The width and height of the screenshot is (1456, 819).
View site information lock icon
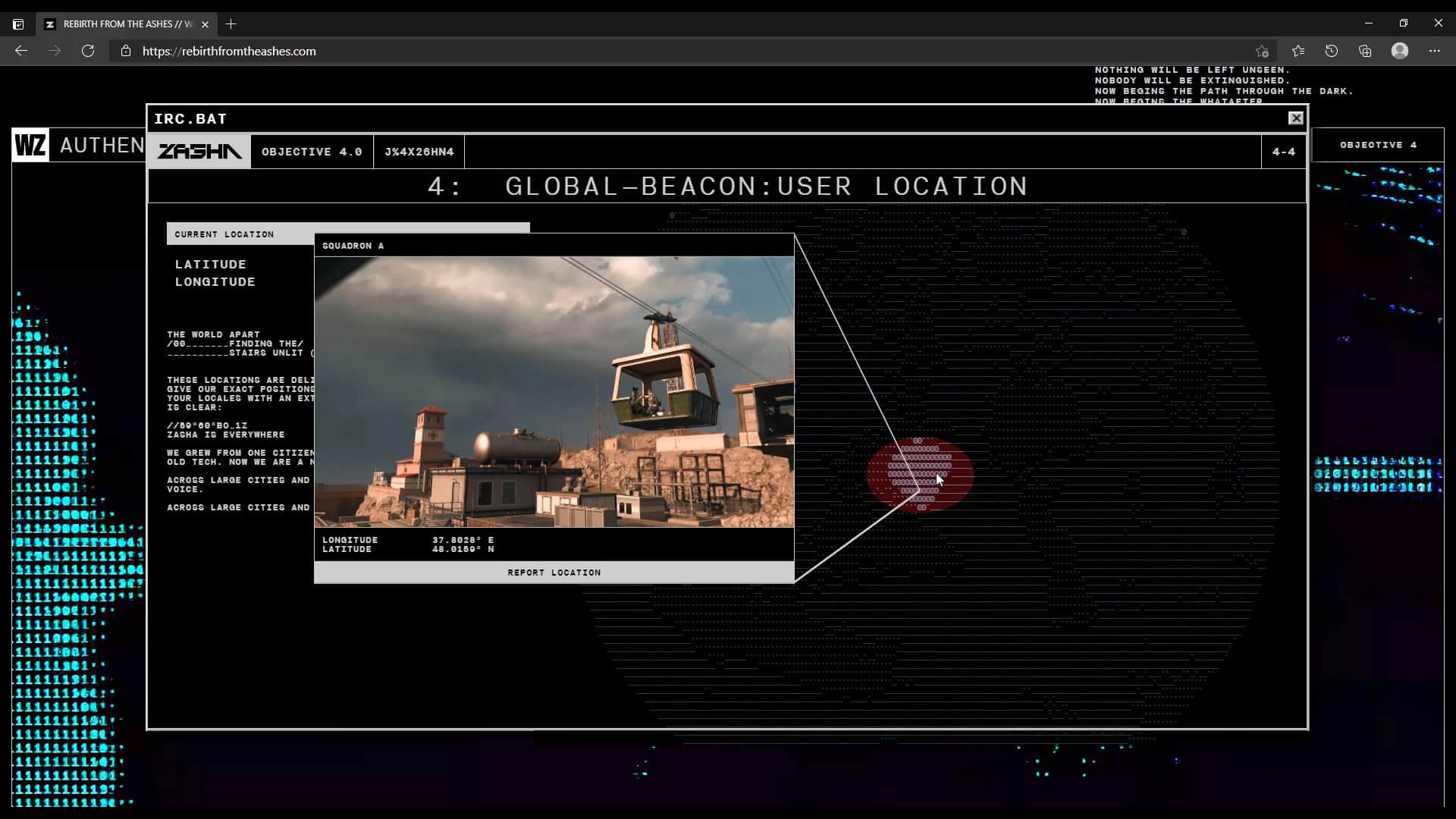126,51
